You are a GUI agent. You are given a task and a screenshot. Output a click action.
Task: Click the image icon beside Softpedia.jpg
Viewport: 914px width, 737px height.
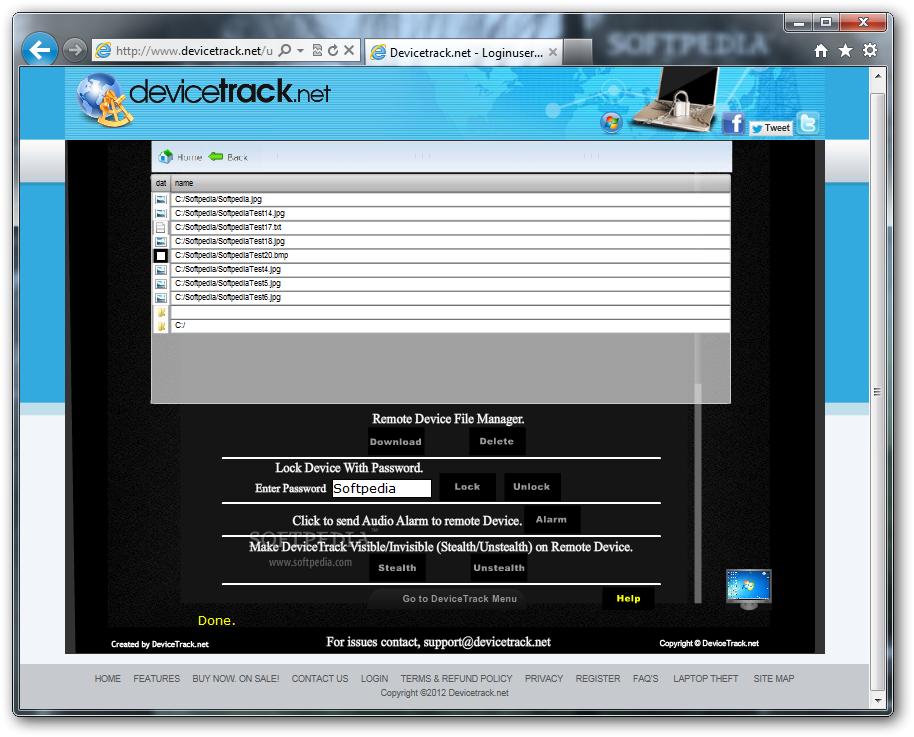click(x=161, y=199)
